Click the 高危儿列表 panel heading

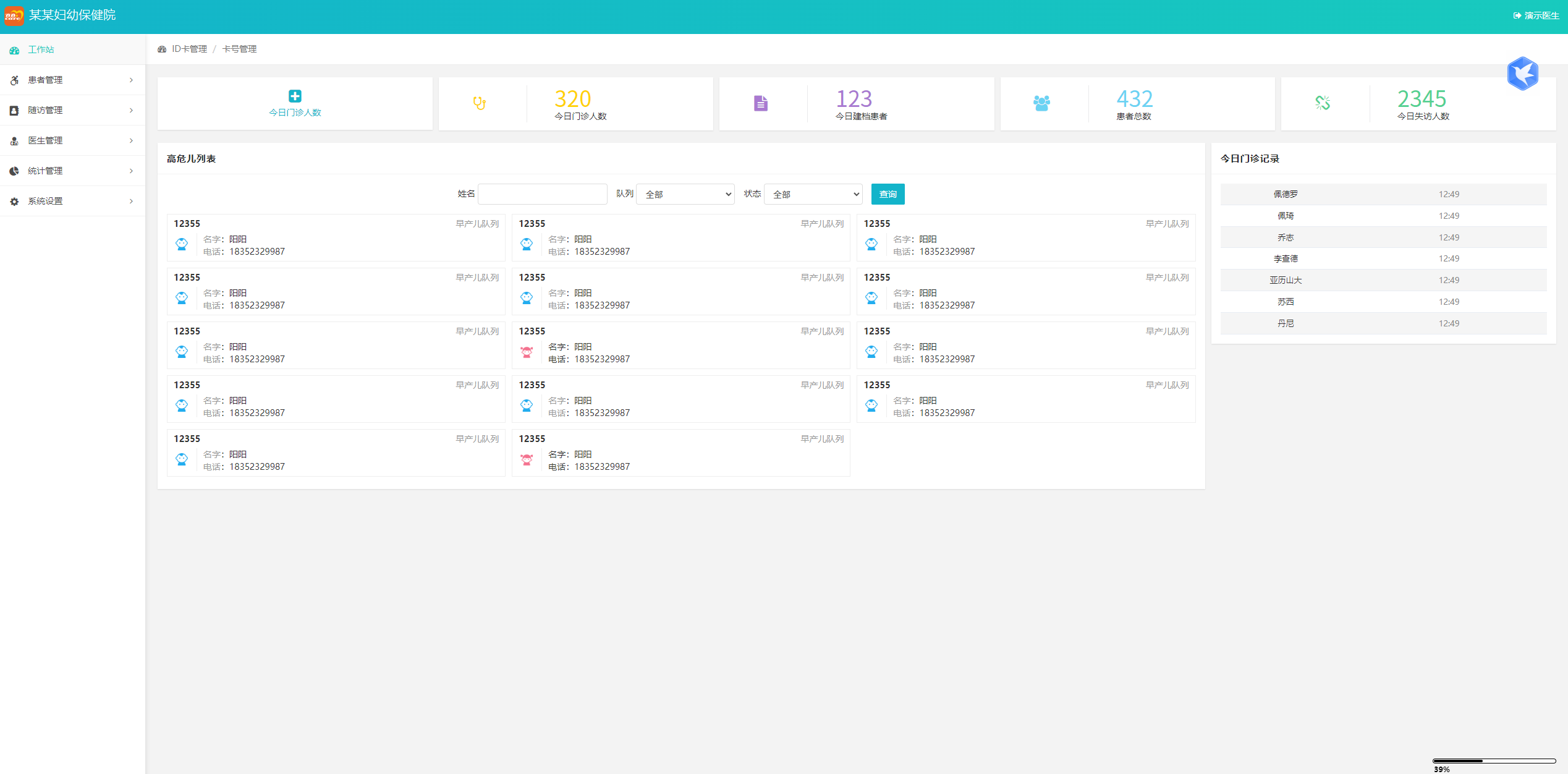coord(191,159)
